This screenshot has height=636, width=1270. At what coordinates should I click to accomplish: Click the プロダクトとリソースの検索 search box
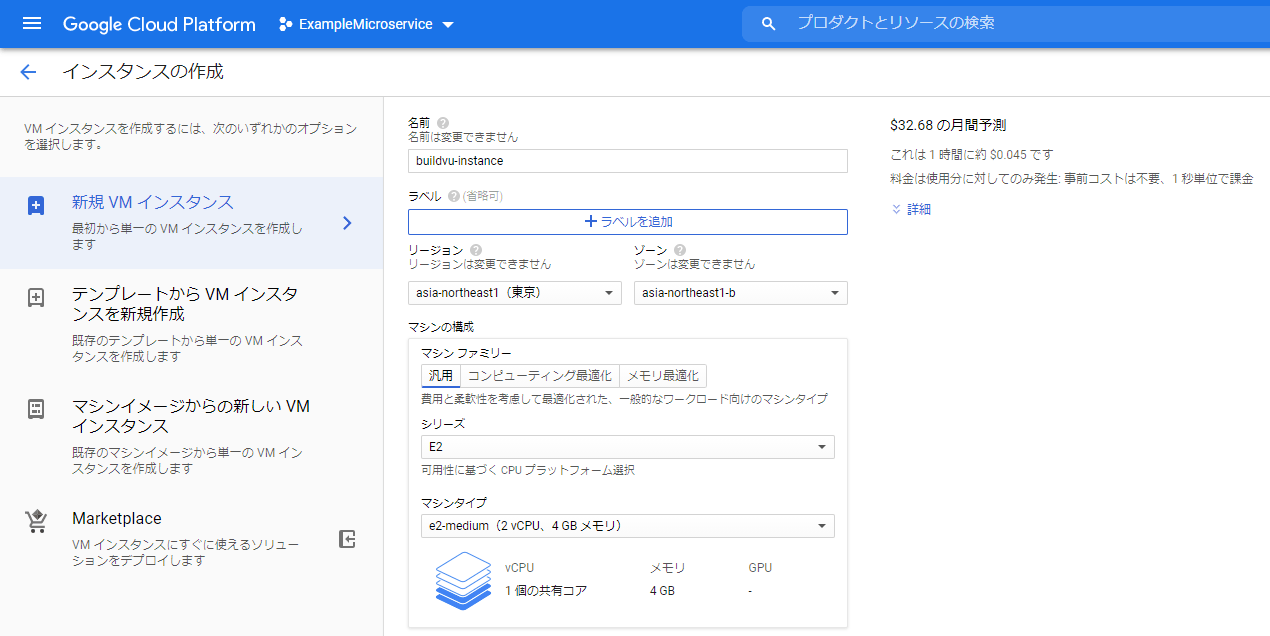[1006, 23]
